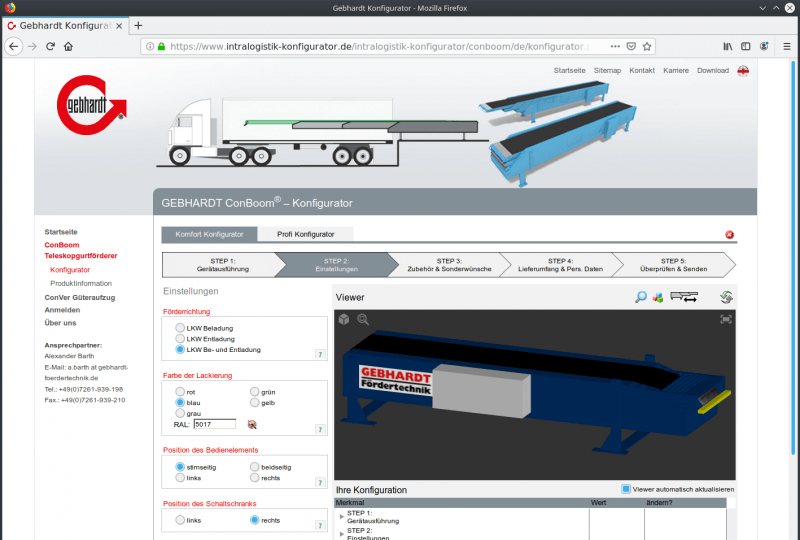Switch to Komfort Konfigurator tab
Image resolution: width=800 pixels, height=540 pixels.
209,234
